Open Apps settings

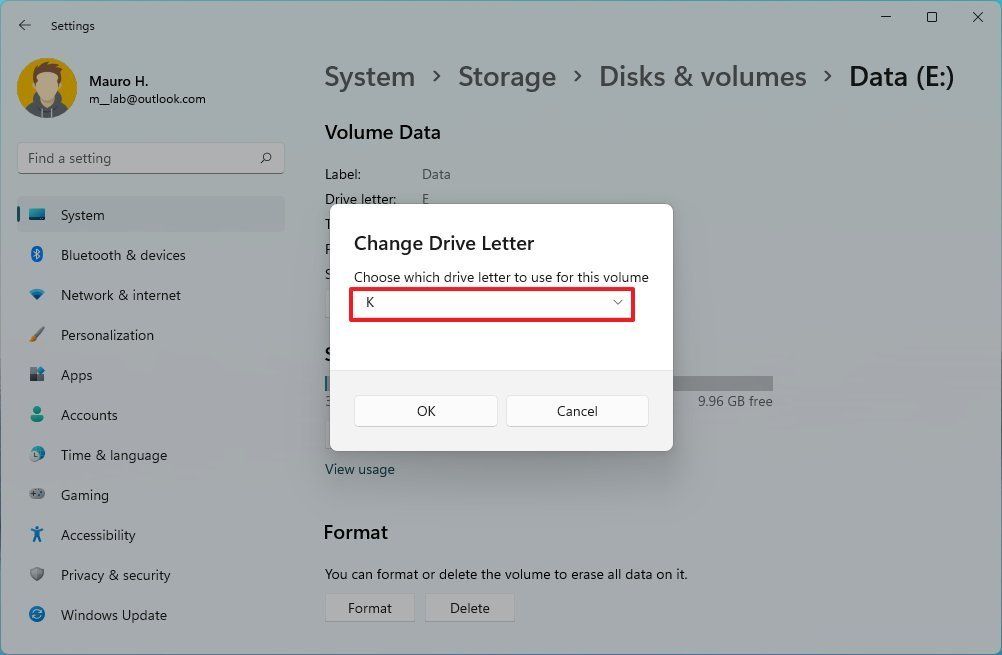(x=76, y=375)
